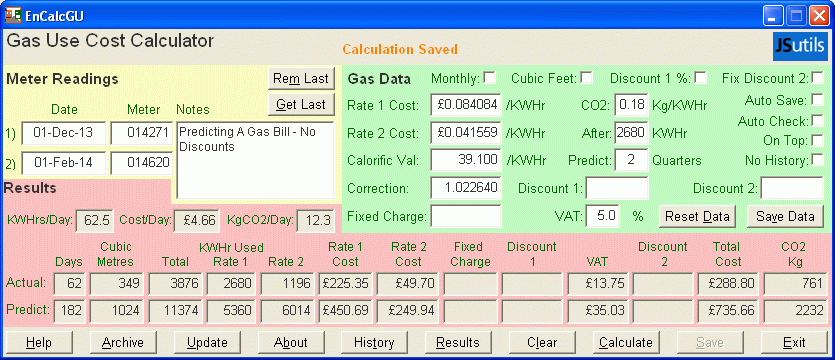The height and width of the screenshot is (360, 835).
Task: Focus the empty Fixed Charge field
Action: pyautogui.click(x=466, y=216)
